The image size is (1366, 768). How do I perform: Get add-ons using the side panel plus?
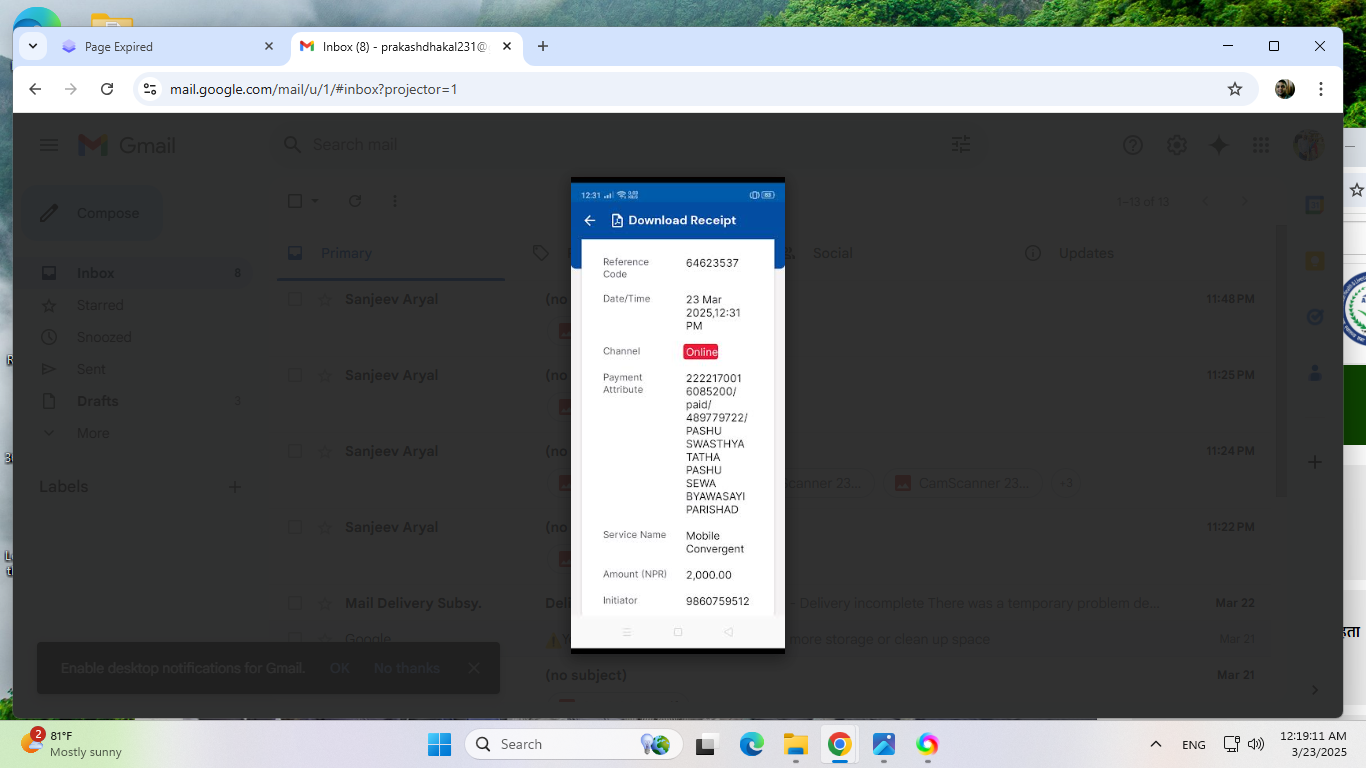point(1315,462)
